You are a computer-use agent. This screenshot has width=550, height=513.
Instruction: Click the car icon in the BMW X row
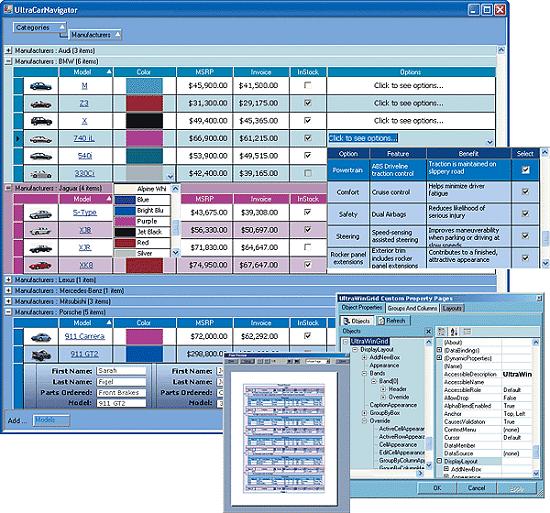click(41, 121)
